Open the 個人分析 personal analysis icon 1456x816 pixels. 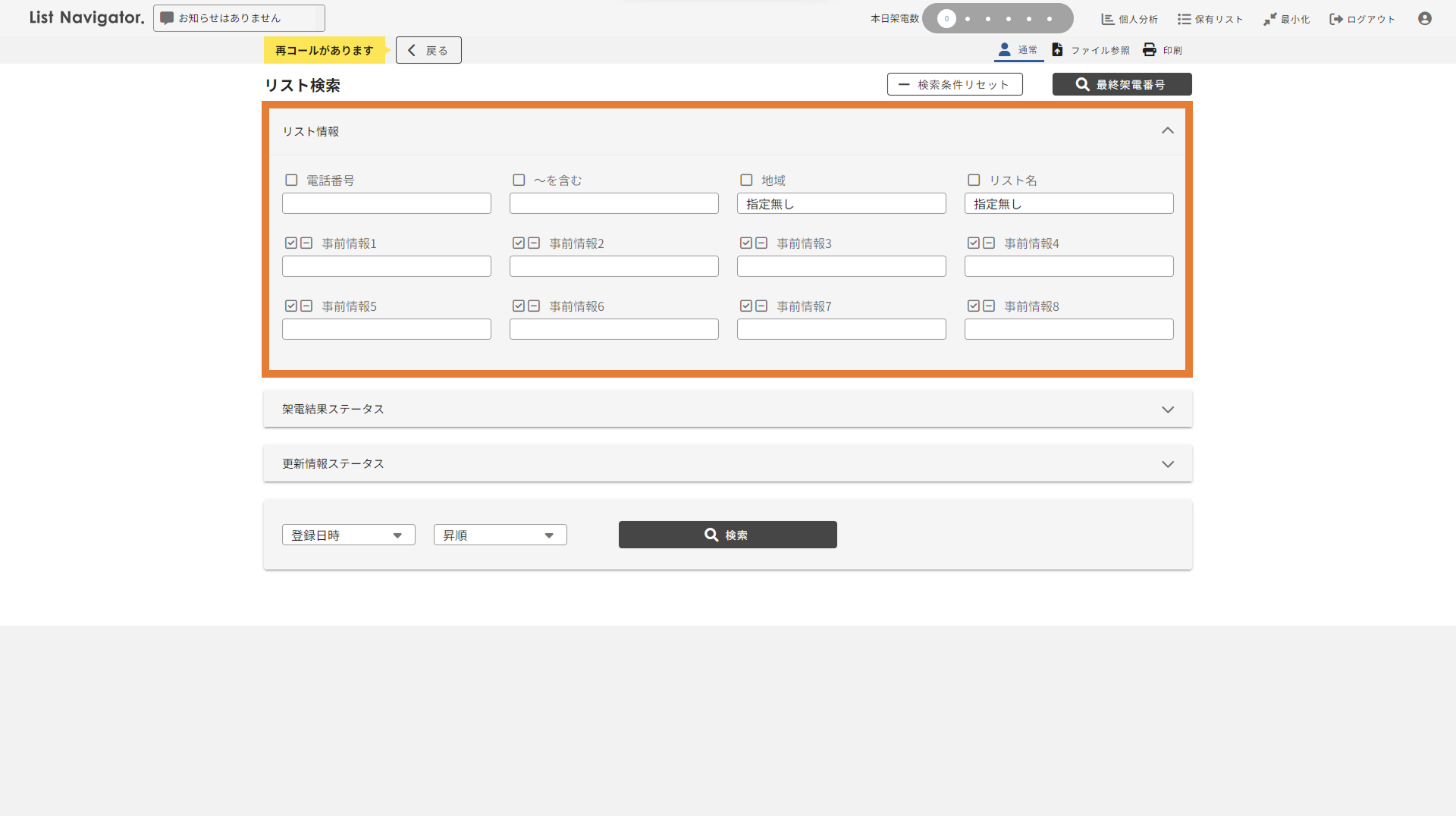coord(1107,19)
